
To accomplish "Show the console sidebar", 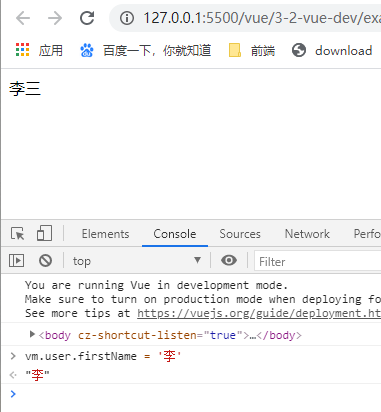I will click(x=16, y=260).
